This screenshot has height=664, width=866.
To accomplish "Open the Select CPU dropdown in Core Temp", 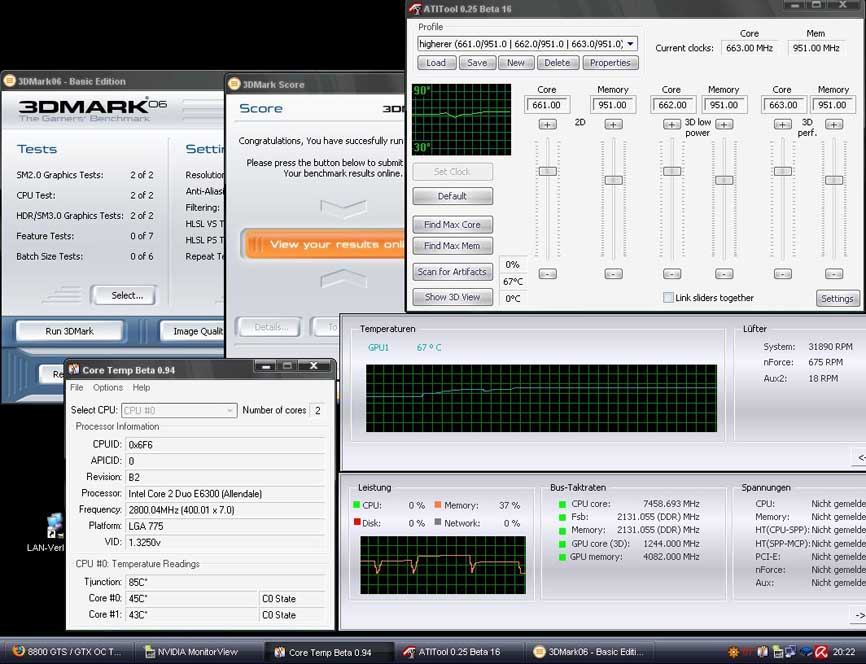I will point(179,410).
